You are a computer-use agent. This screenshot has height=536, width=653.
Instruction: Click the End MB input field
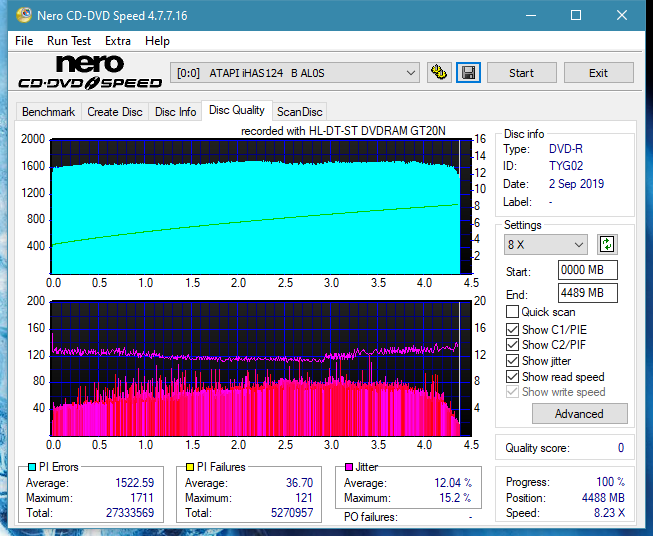tap(587, 293)
